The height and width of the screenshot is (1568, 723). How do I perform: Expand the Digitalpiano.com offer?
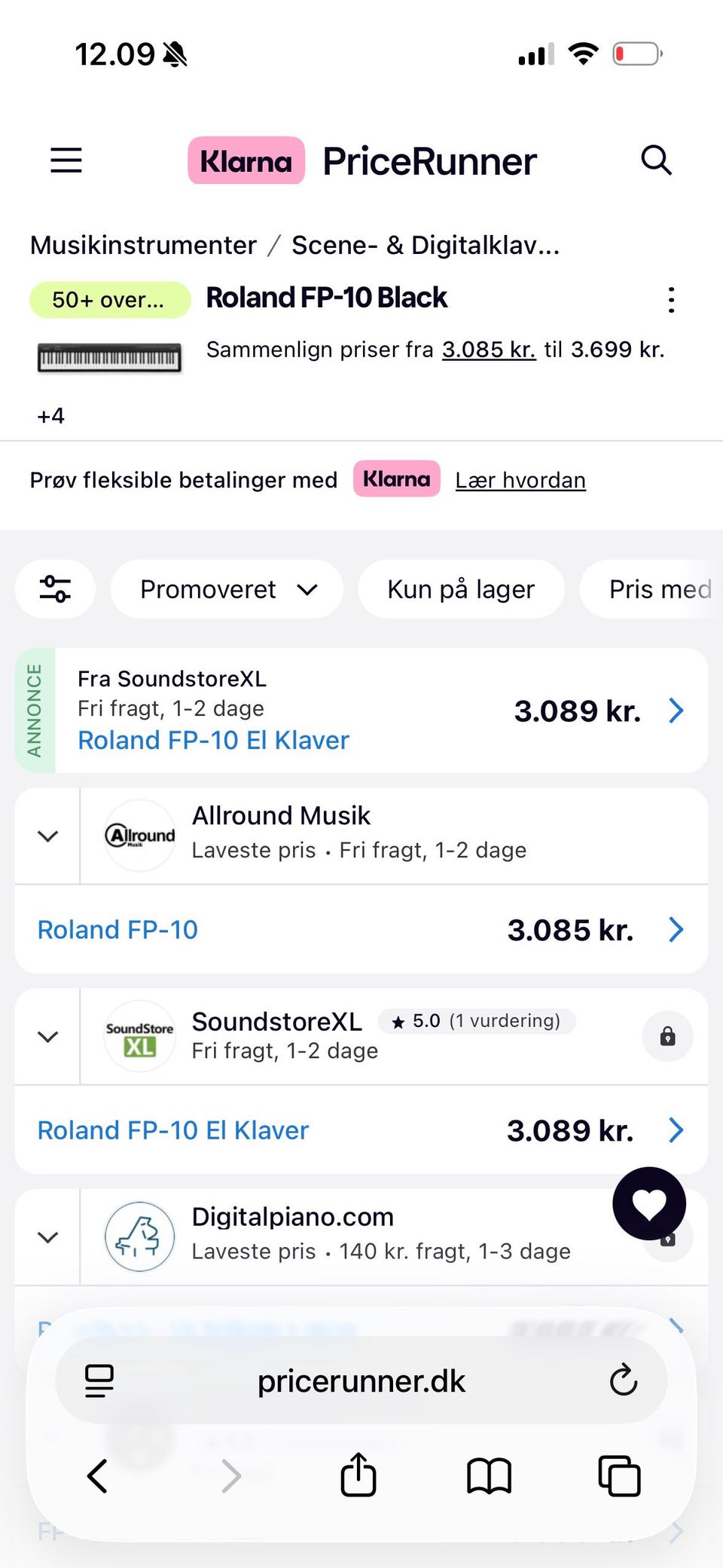(48, 1237)
